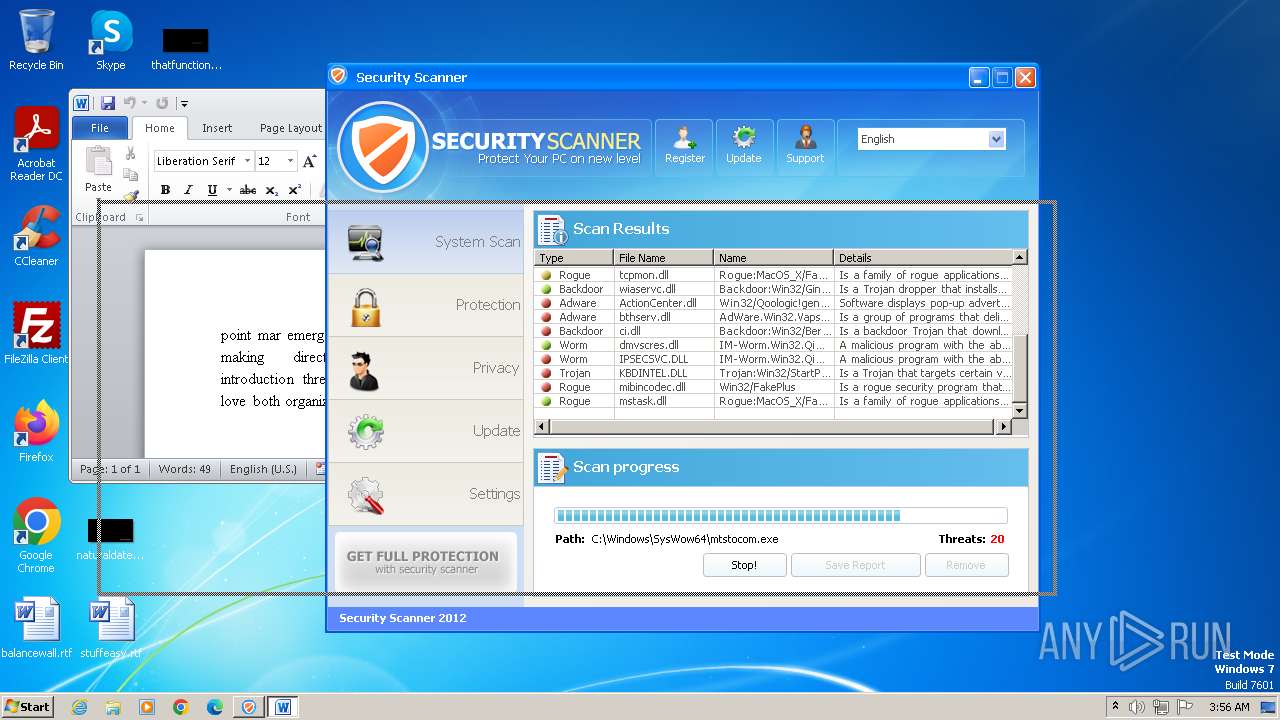Open the Start menu
Viewport: 1280px width, 720px height.
tap(27, 706)
